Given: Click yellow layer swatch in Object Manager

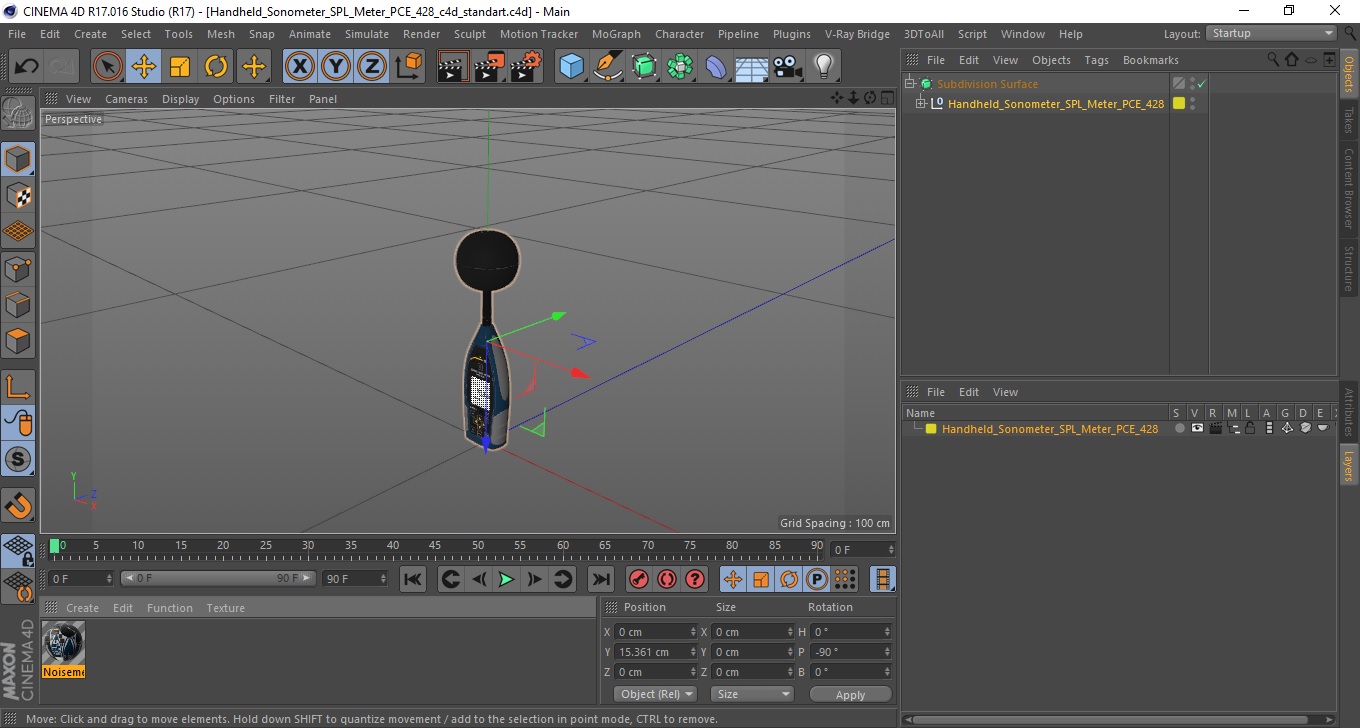Looking at the screenshot, I should click(1179, 103).
